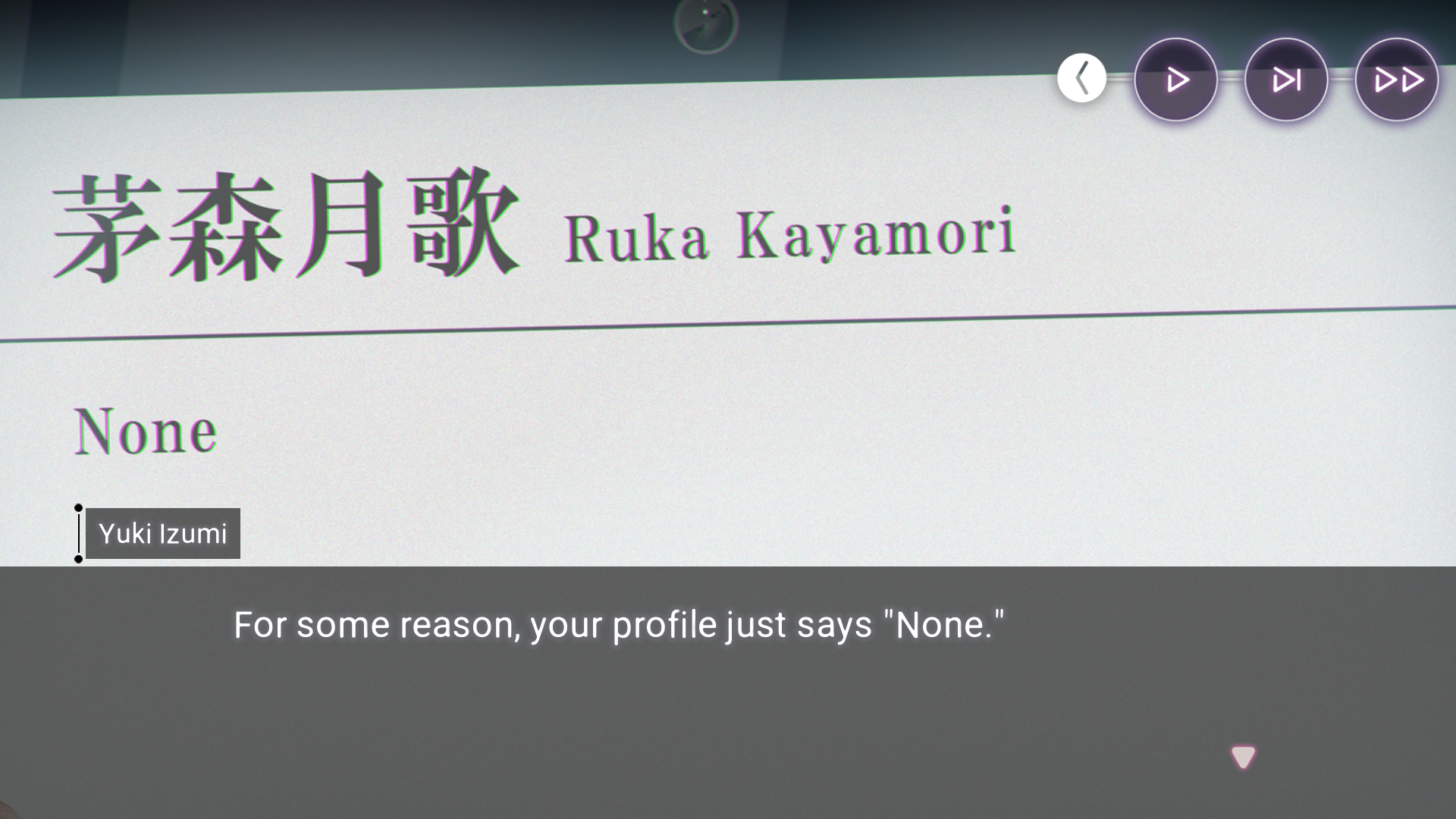Click the divider line under the name

coord(728,324)
